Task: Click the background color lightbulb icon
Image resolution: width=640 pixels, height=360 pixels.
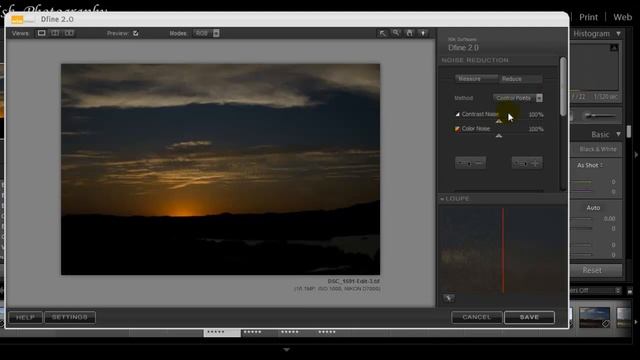Action: pyautogui.click(x=423, y=33)
